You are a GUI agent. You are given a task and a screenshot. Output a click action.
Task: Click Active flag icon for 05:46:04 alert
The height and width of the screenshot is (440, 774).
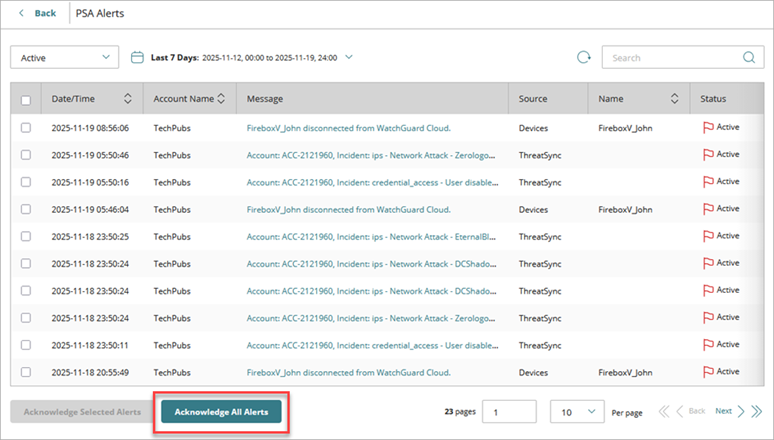click(708, 209)
